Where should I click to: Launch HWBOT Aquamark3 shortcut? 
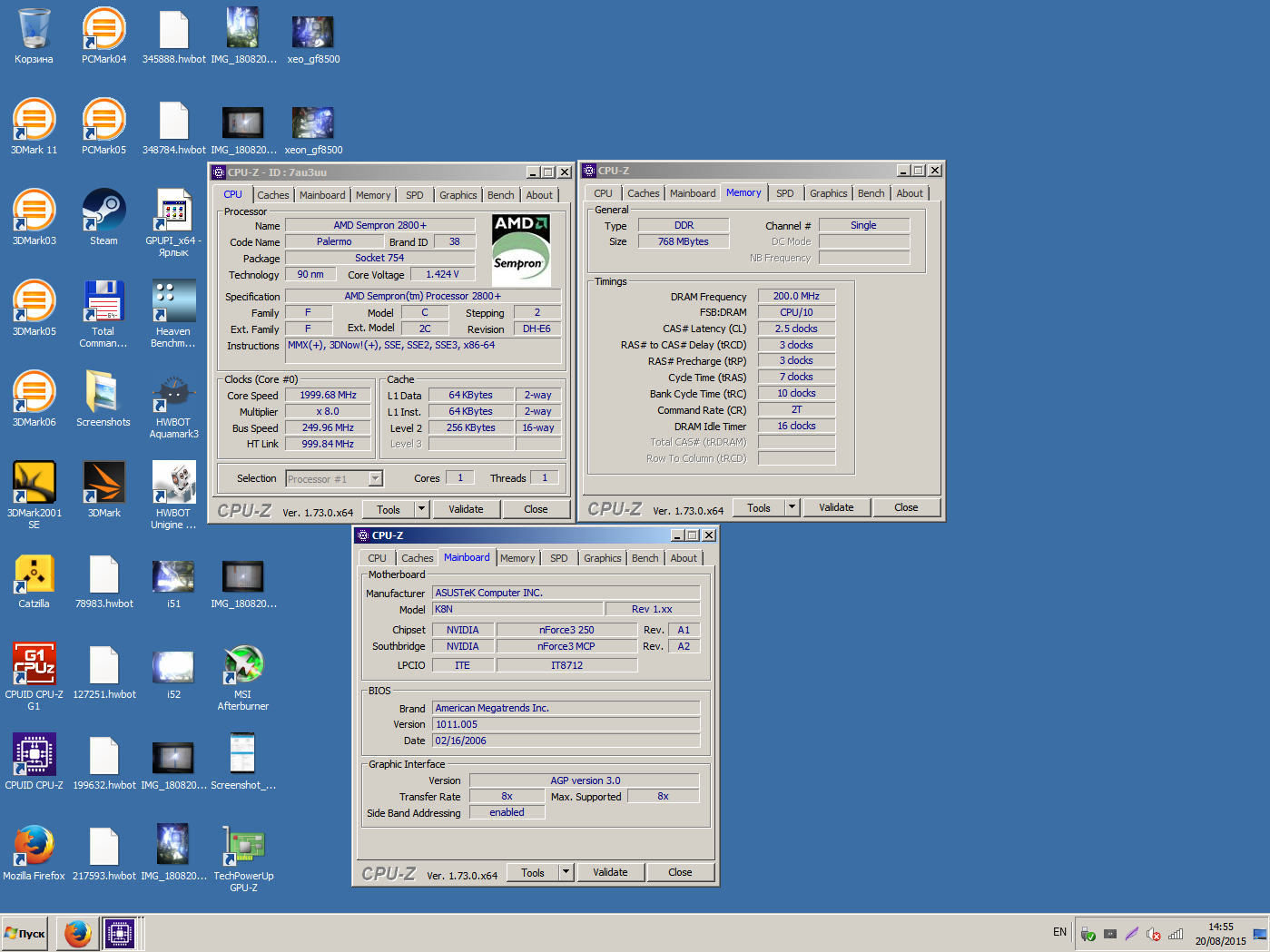click(173, 405)
